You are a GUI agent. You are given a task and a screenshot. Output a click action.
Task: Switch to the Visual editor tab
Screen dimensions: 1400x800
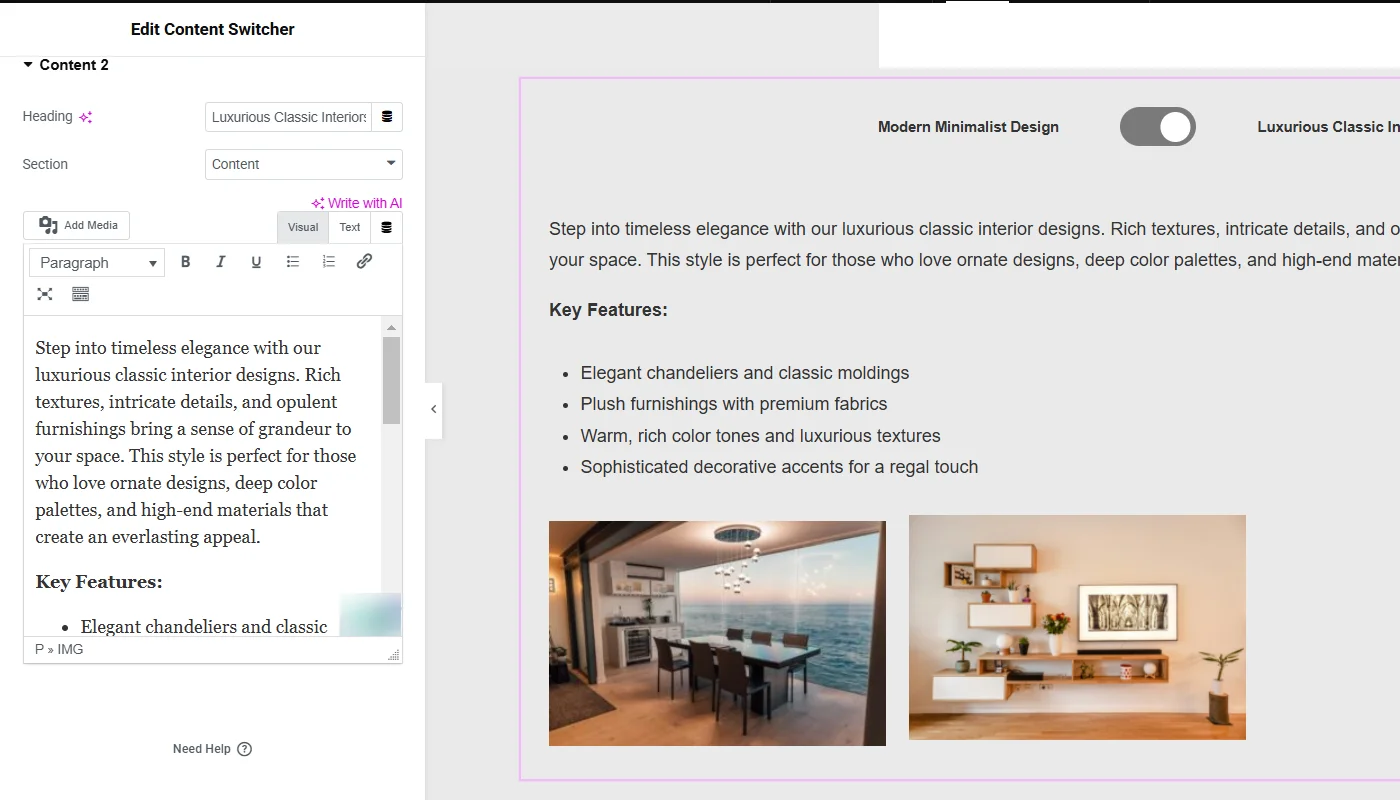coord(303,227)
